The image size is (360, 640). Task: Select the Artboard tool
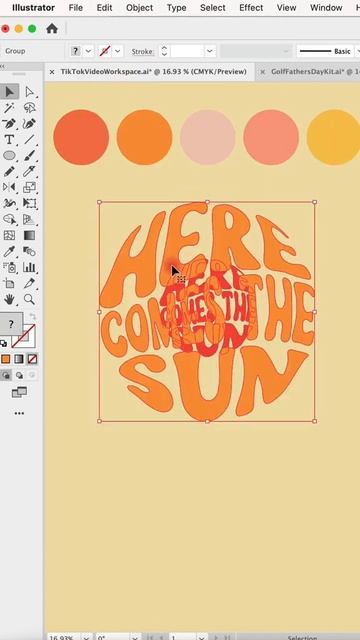[x=9, y=283]
